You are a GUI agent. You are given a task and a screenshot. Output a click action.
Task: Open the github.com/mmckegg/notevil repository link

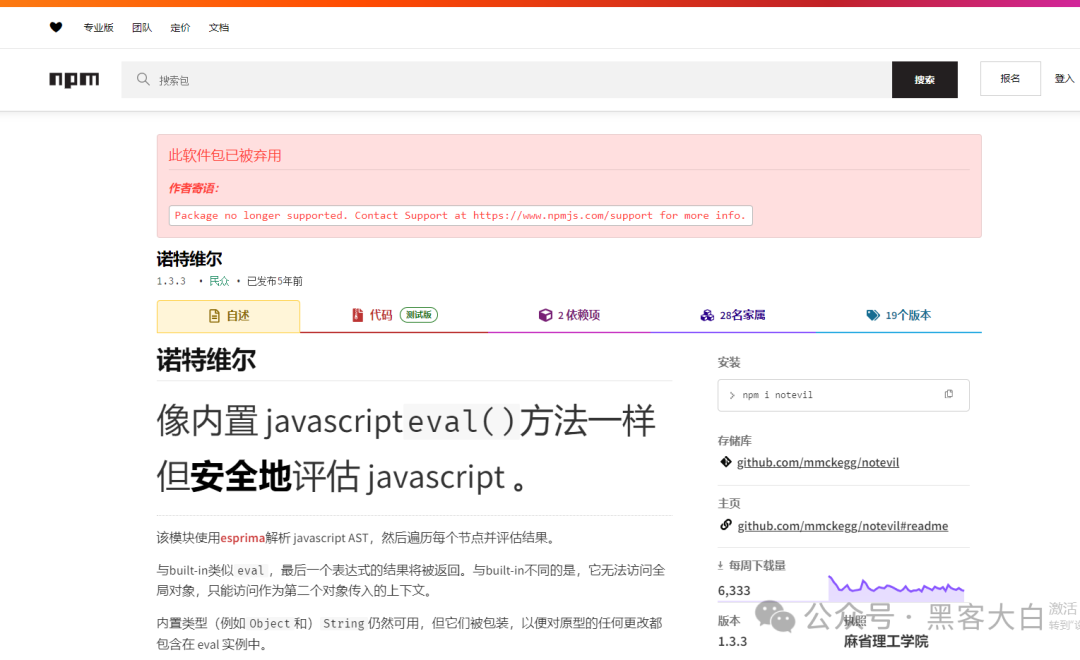pyautogui.click(x=817, y=461)
